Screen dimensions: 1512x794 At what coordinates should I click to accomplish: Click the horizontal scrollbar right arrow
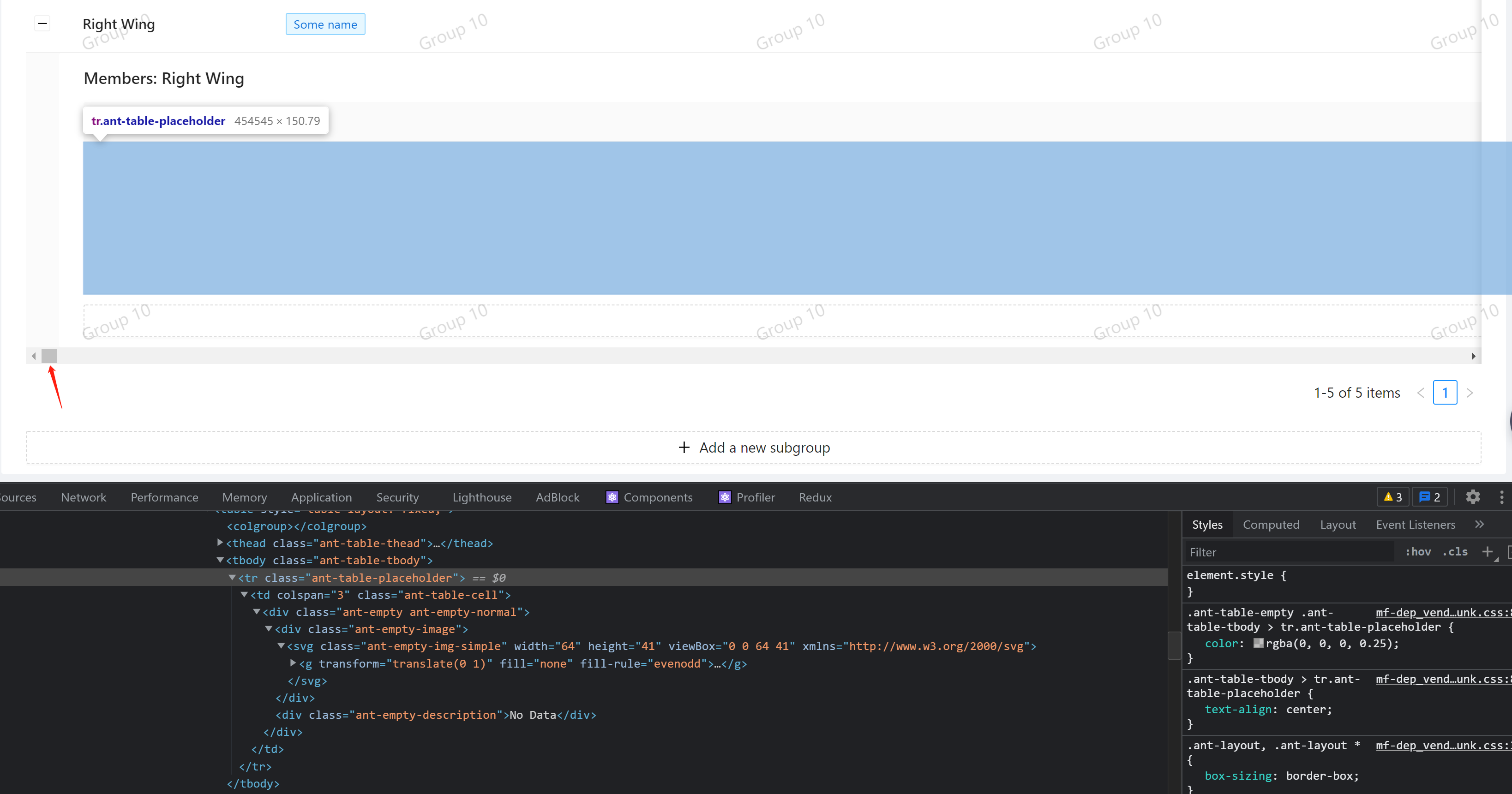tap(1473, 356)
